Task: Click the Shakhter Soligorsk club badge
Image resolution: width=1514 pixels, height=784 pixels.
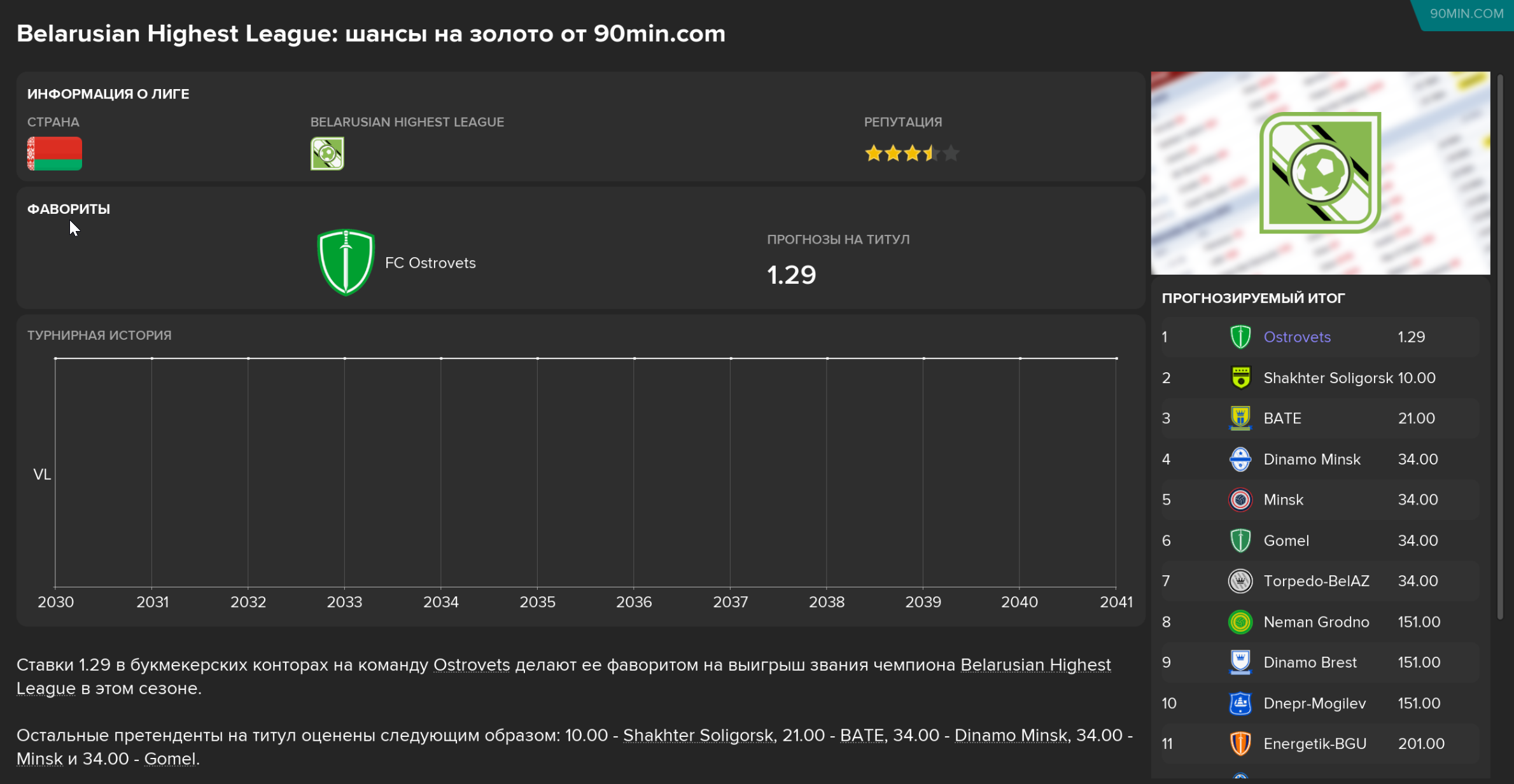Action: [1240, 378]
